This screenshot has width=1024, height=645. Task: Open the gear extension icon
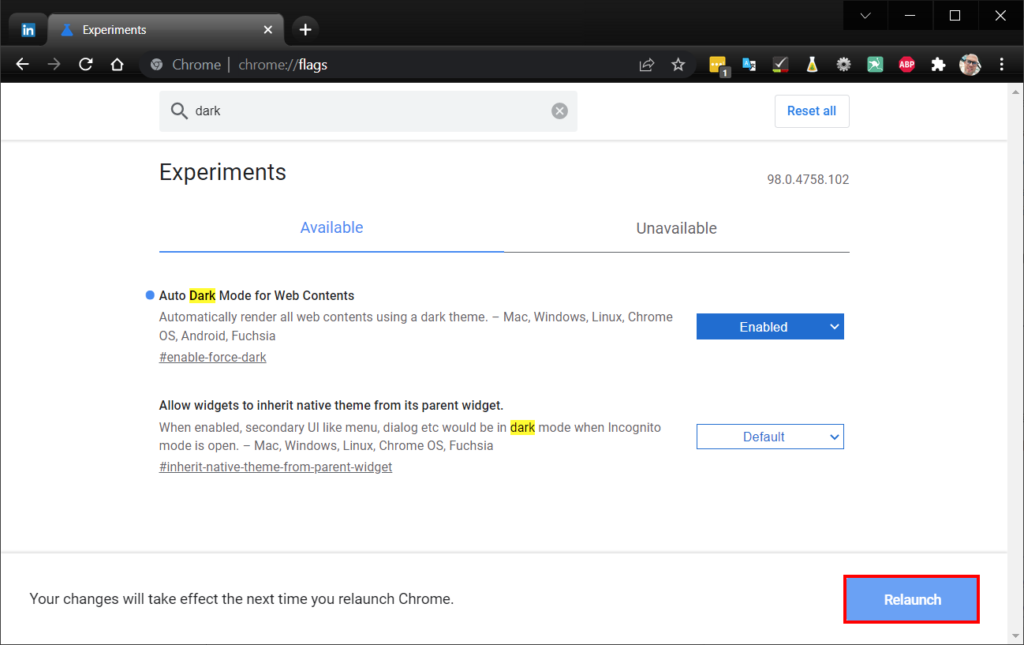(x=844, y=65)
